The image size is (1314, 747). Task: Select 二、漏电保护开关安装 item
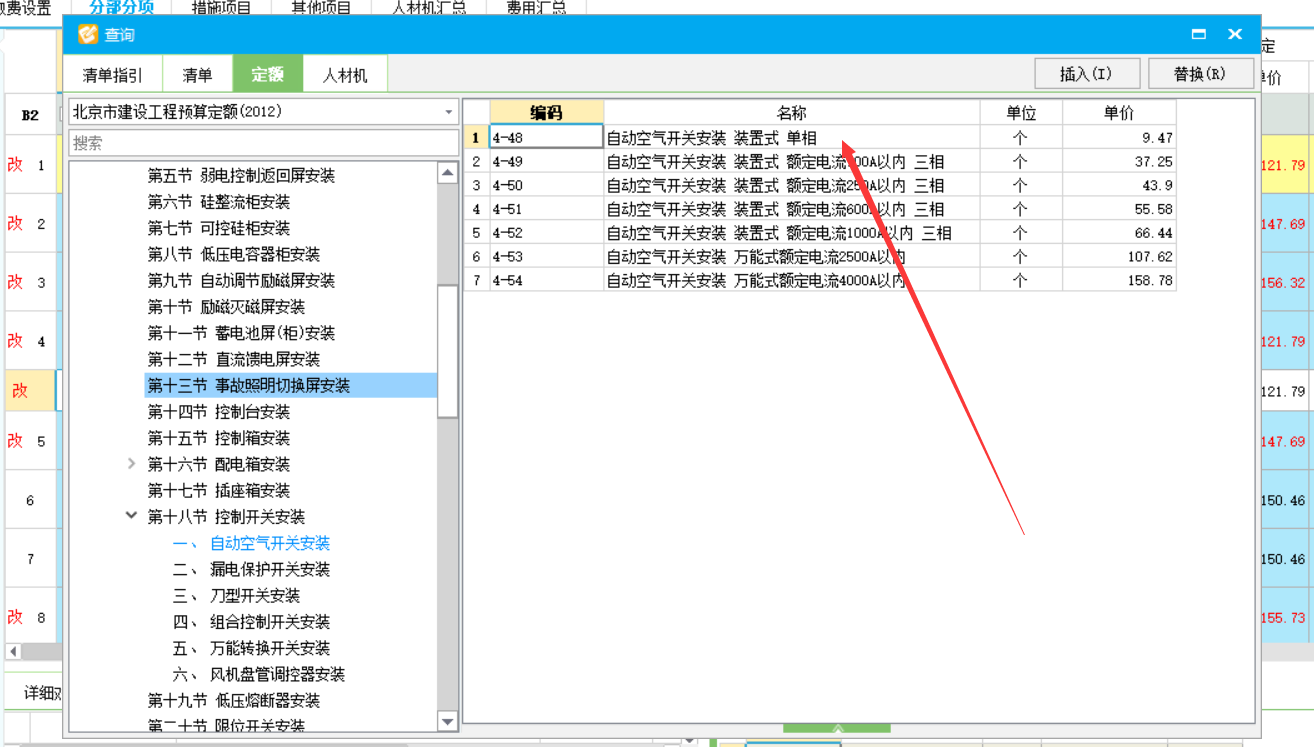(251, 569)
